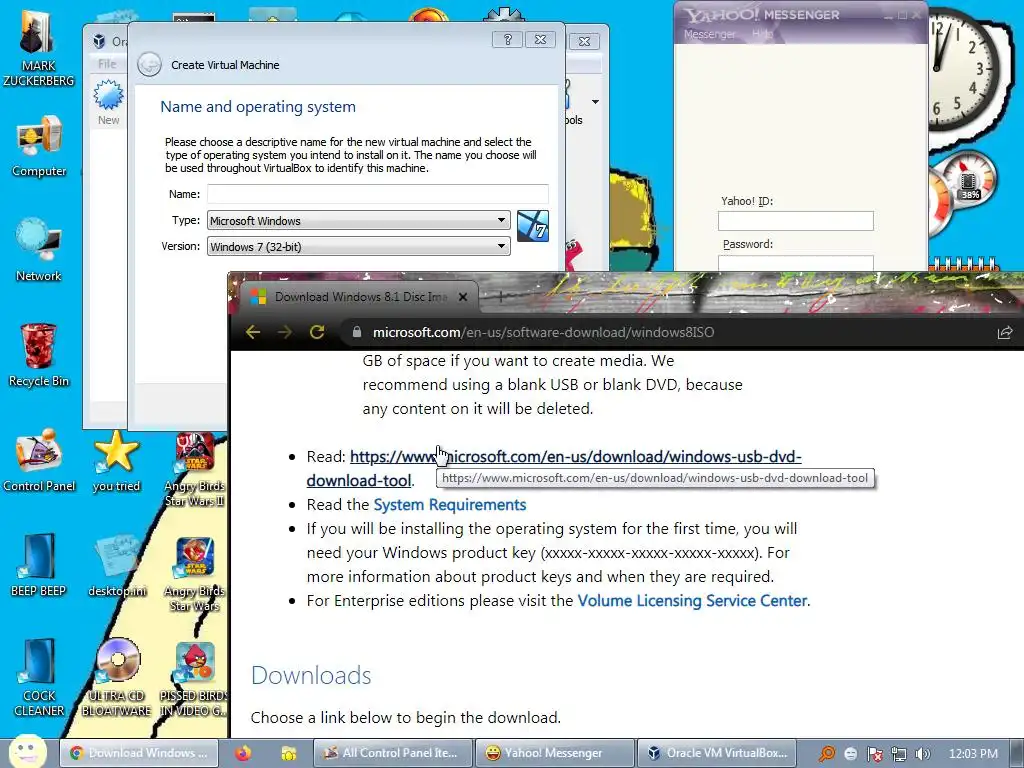Viewport: 1024px width, 768px height.
Task: Click the 12:03 PM taskbar clock
Action: (972, 753)
